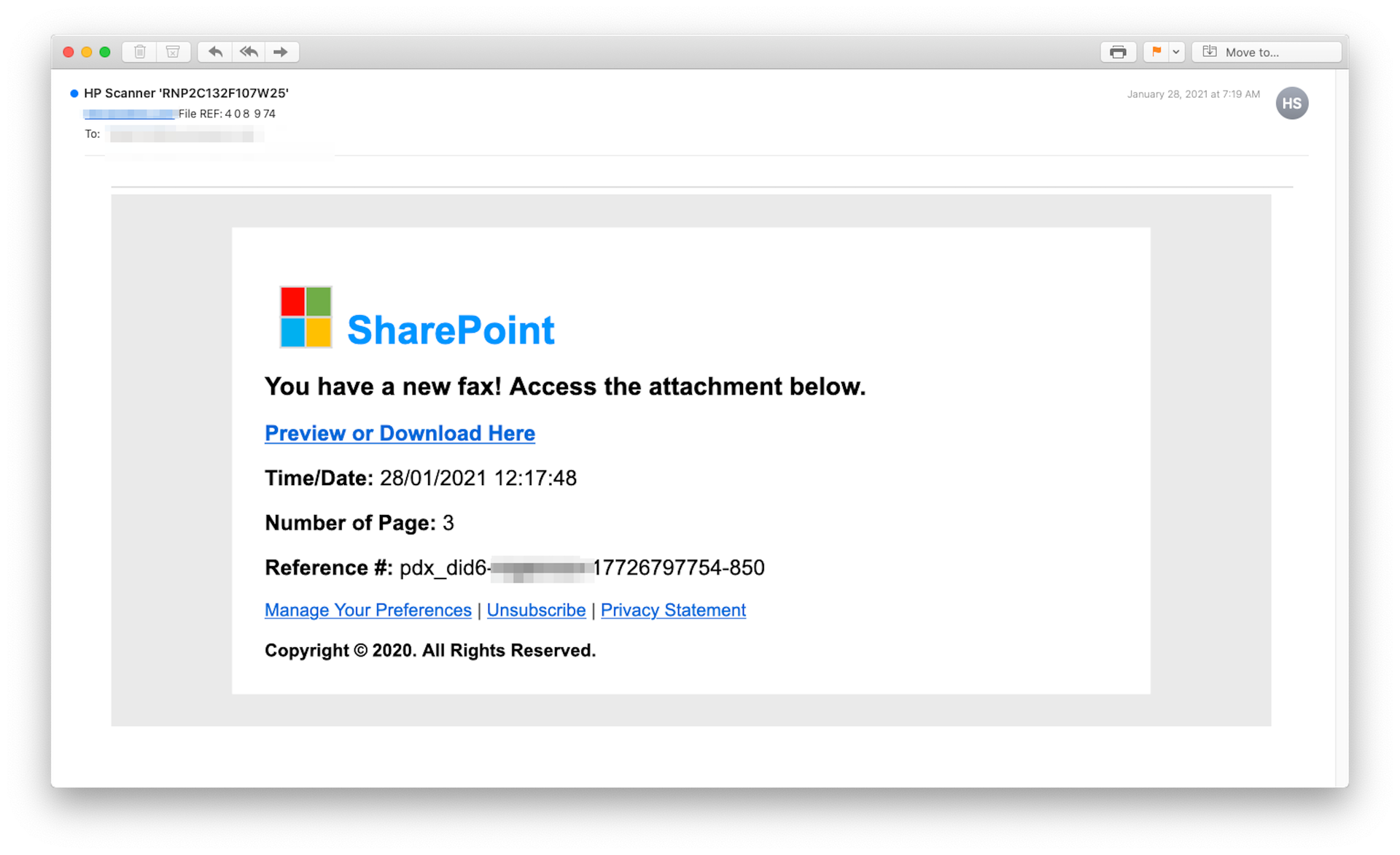Click the subject File REF: 4 0 8 9 74
The width and height of the screenshot is (1400, 855).
tap(227, 114)
